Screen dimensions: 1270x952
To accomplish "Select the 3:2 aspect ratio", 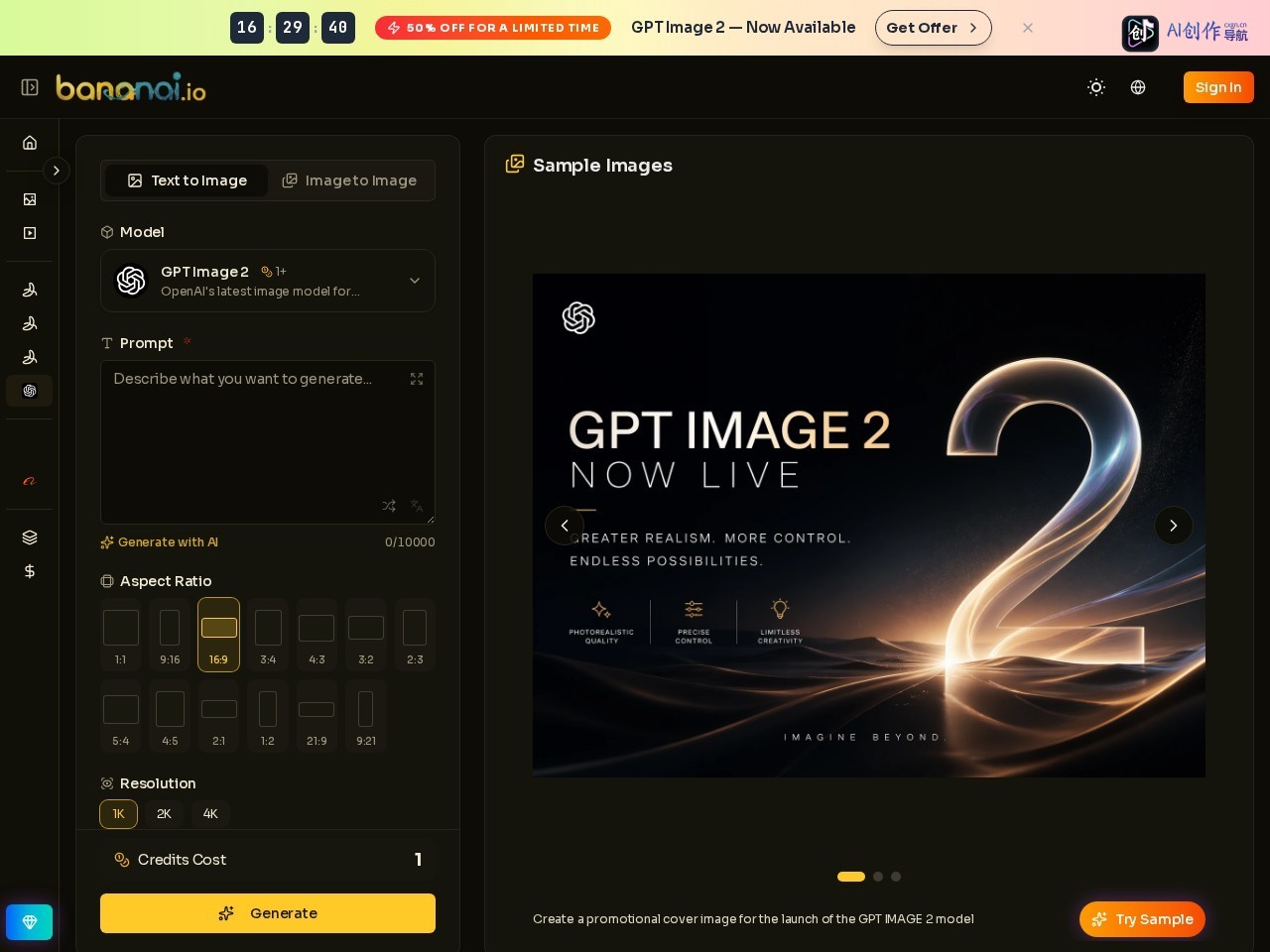I will click(x=366, y=635).
